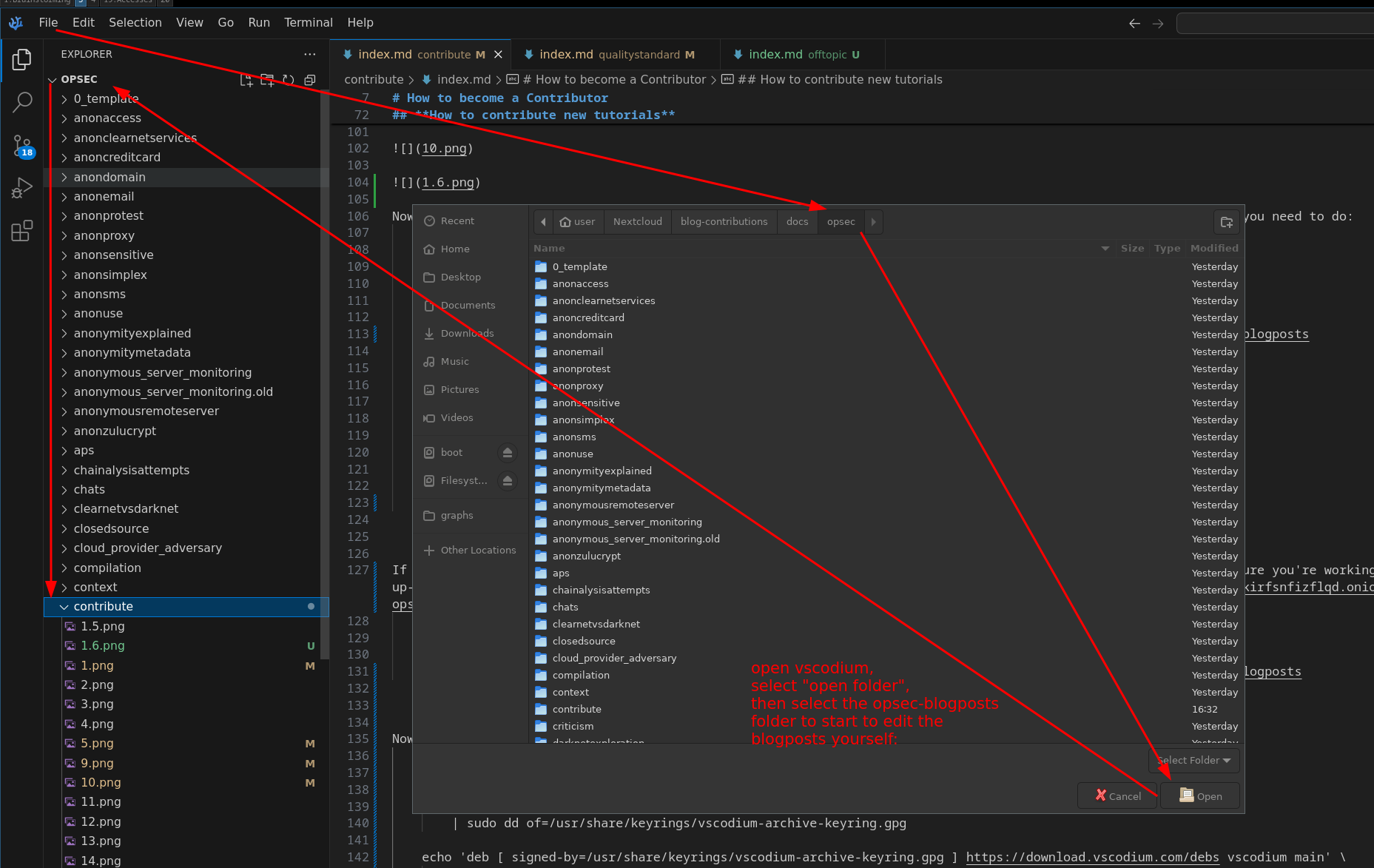
Task: Open Source Control view with 18 badge
Action: click(21, 146)
